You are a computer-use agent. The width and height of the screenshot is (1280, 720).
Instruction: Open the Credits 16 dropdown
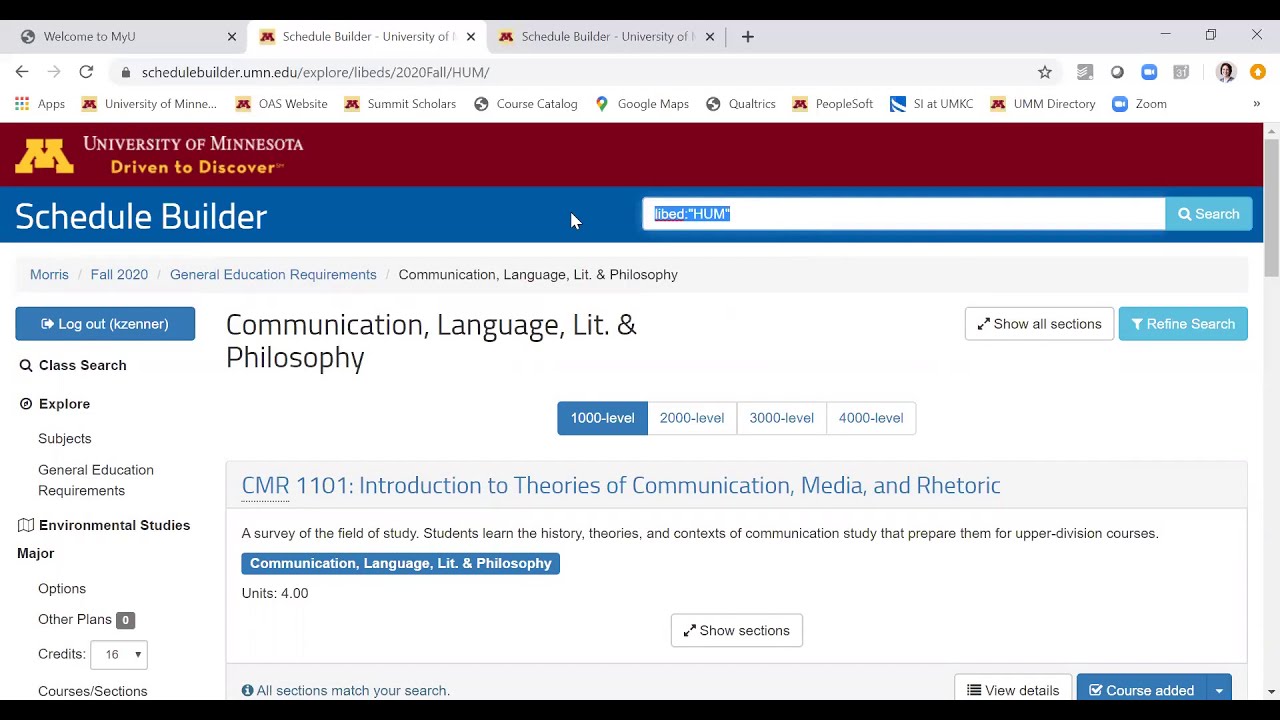coord(120,655)
